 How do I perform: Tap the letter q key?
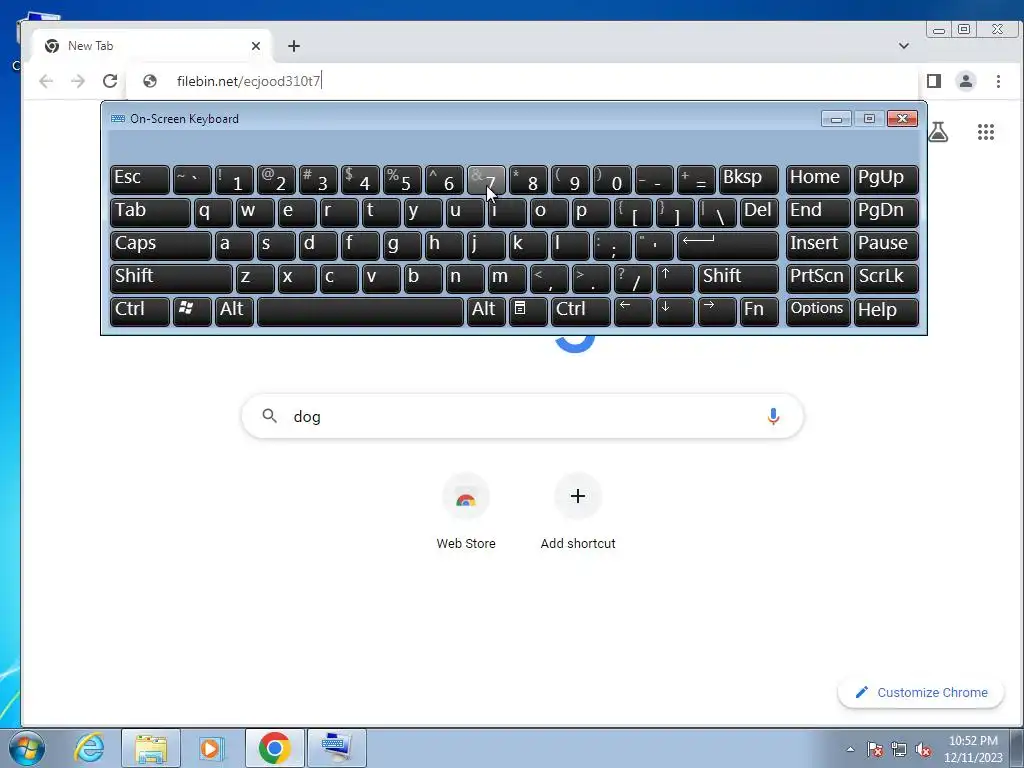point(213,213)
